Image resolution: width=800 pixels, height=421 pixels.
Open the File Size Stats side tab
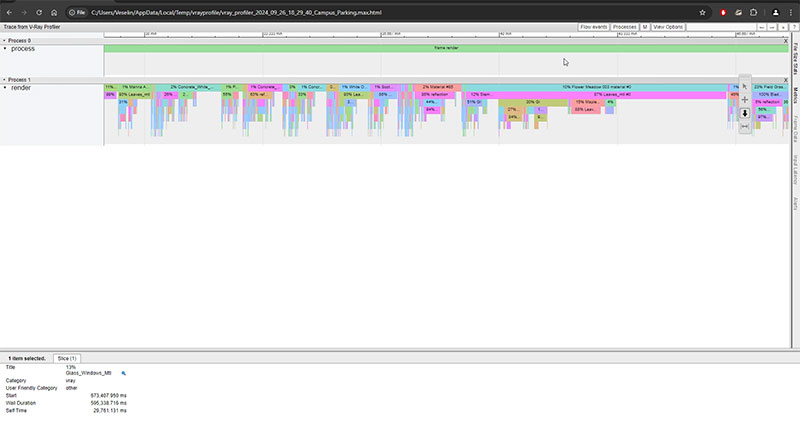(x=795, y=59)
